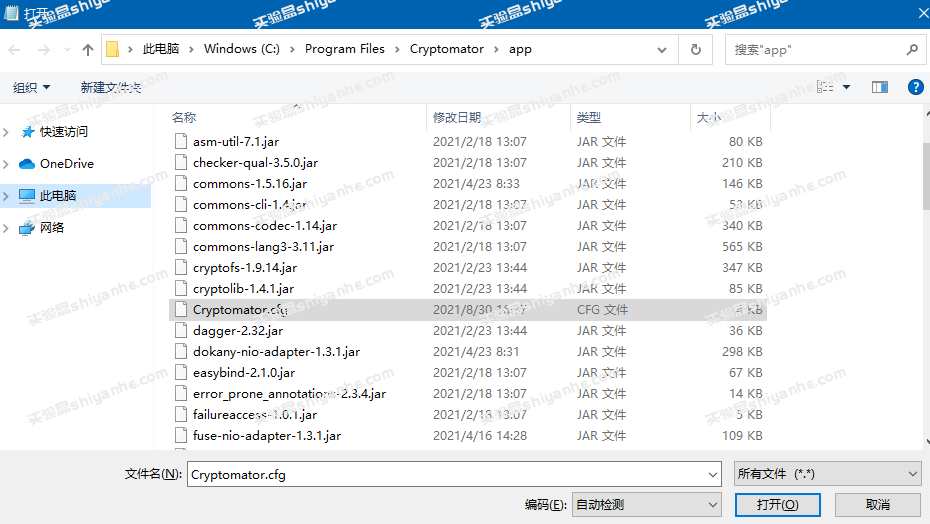Close the open dialog window
This screenshot has height=524, width=930.
pyautogui.click(x=923, y=14)
